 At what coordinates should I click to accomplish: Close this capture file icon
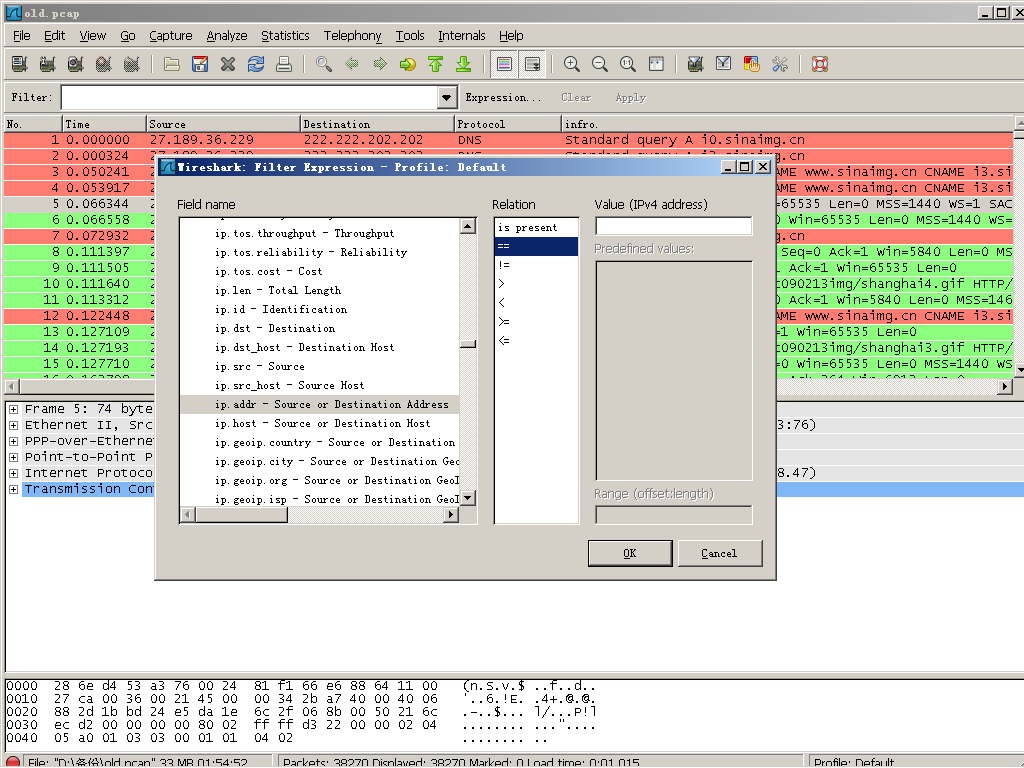coord(228,64)
